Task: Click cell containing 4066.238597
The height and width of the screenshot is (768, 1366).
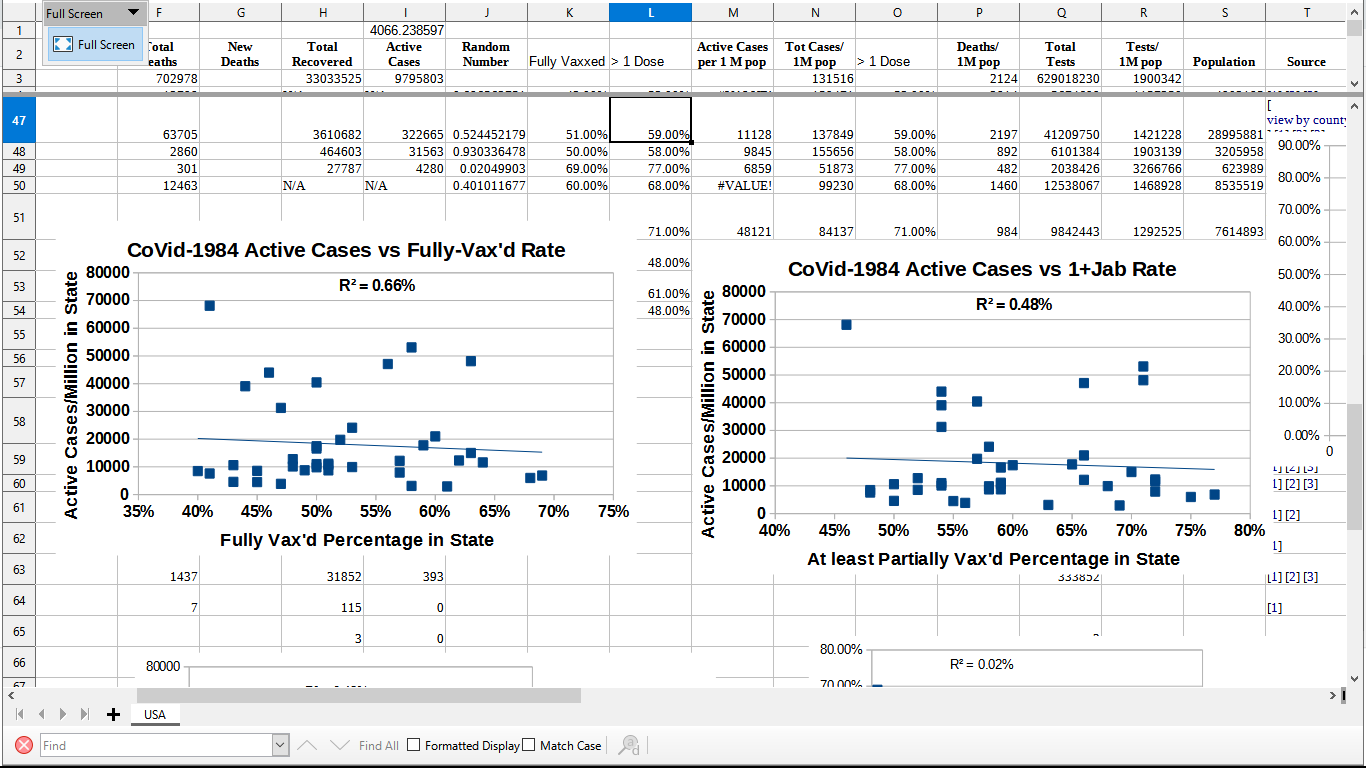Action: coord(404,30)
